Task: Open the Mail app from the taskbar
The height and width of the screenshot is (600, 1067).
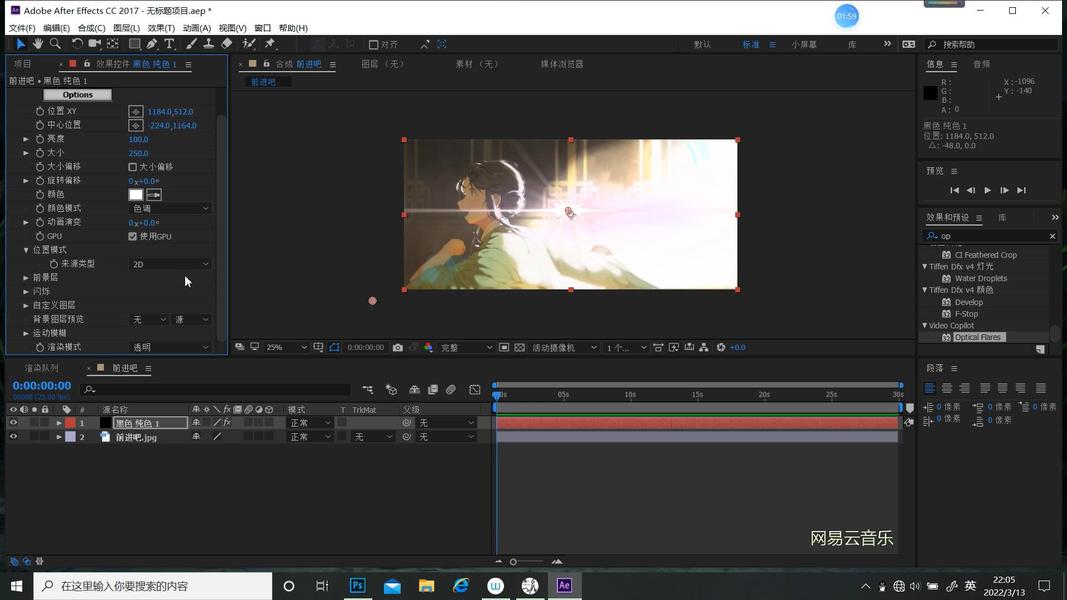Action: tap(392, 586)
